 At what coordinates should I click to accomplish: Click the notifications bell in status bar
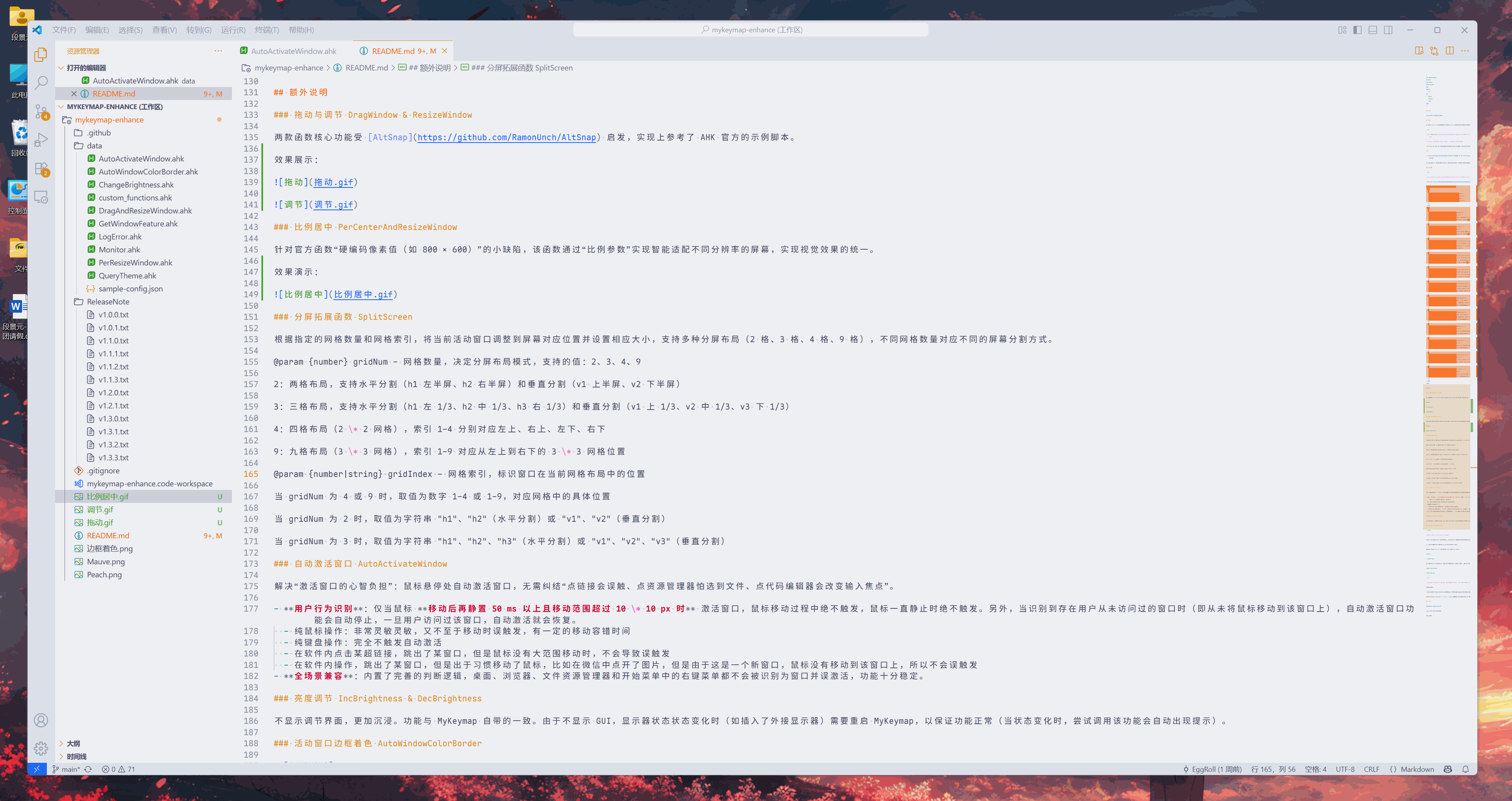(1465, 769)
